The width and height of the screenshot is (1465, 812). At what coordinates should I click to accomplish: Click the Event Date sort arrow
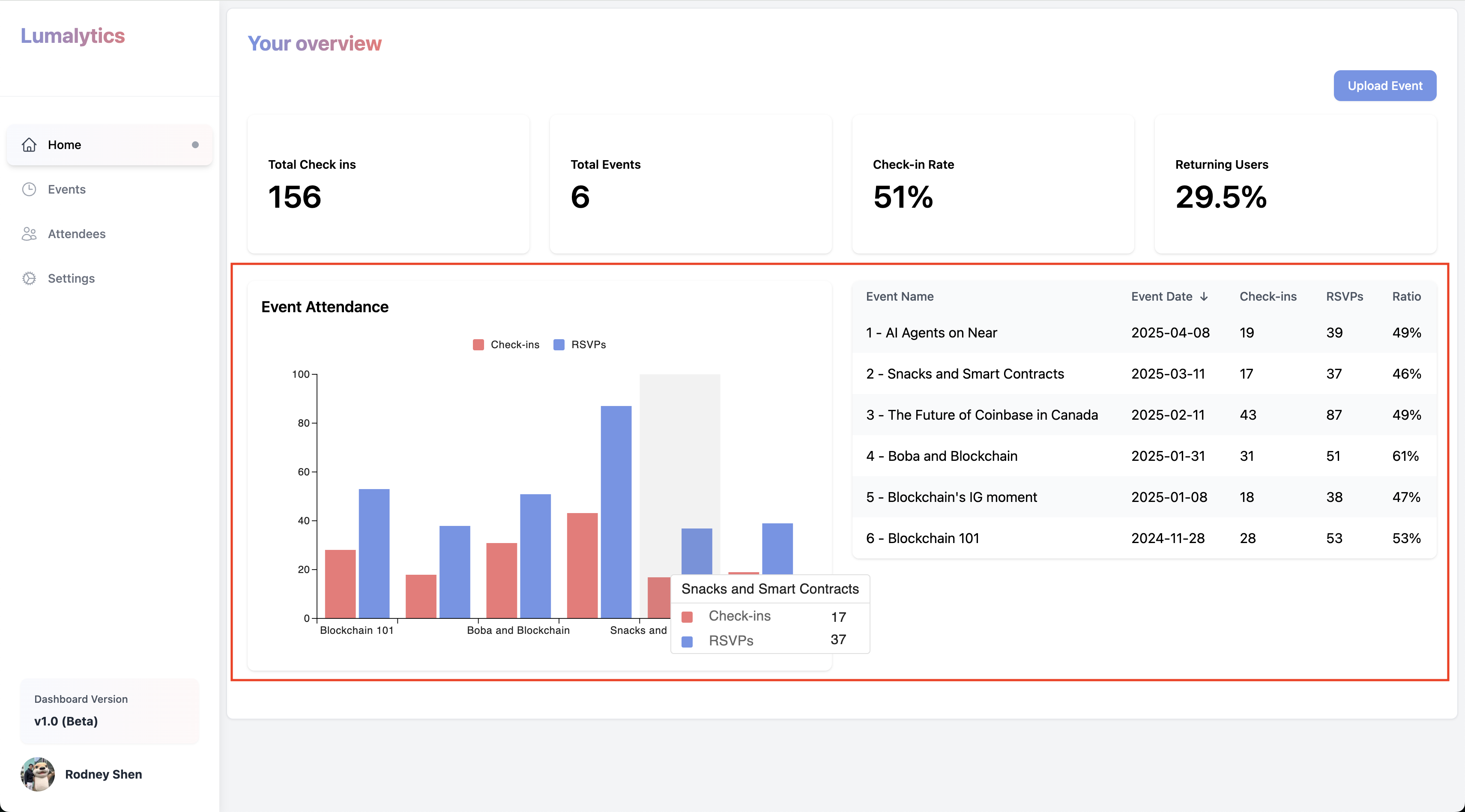[x=1204, y=296]
